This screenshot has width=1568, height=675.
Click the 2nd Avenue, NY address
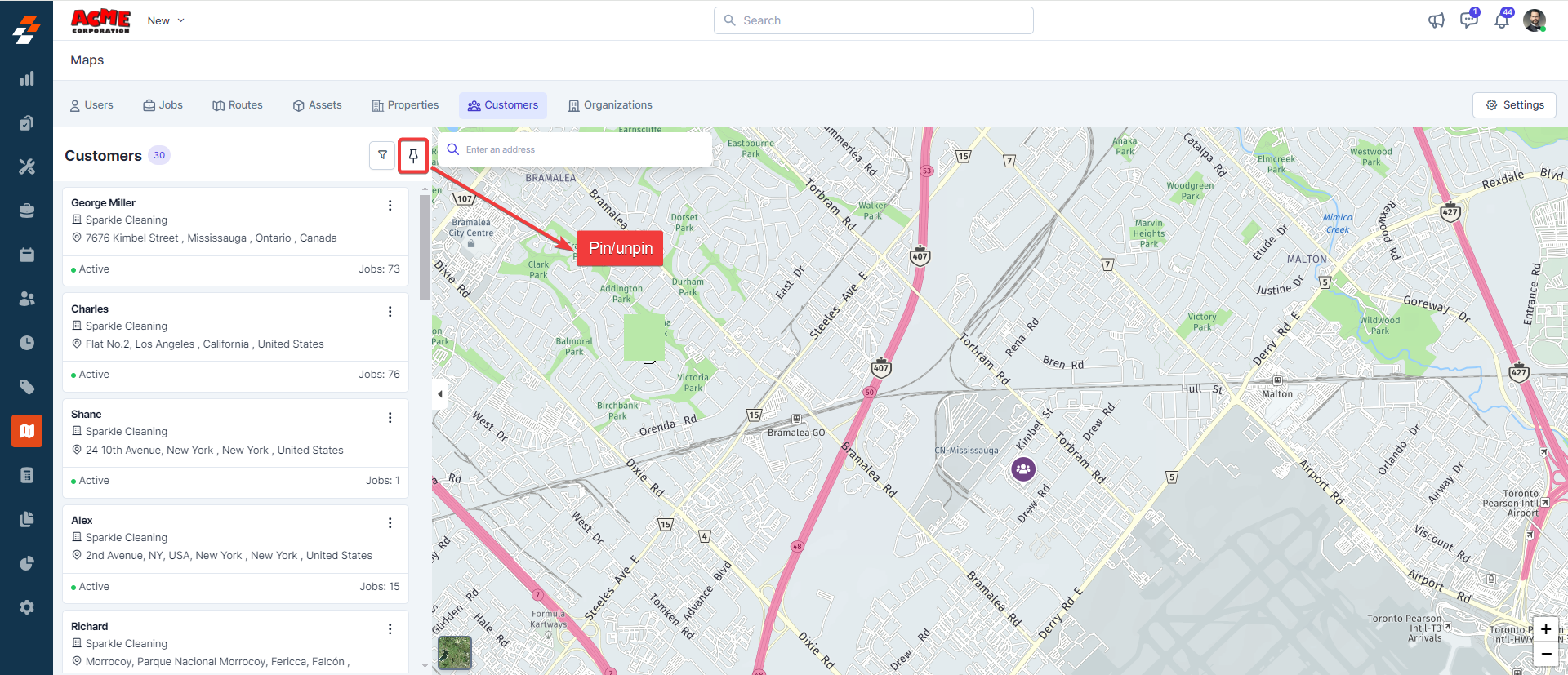pos(229,556)
